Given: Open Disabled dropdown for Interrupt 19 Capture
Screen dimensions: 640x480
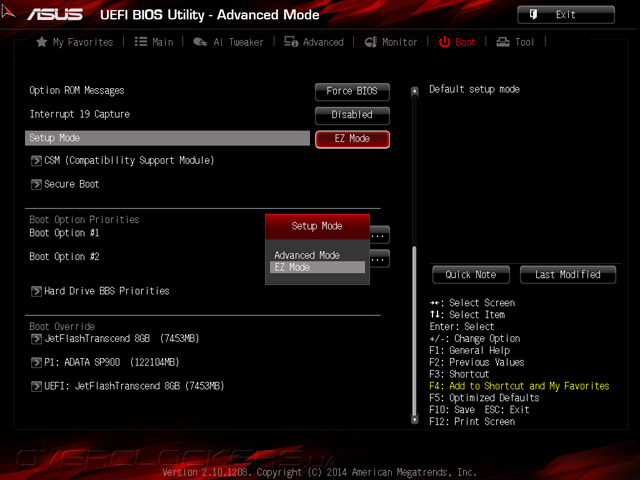Looking at the screenshot, I should (352, 115).
